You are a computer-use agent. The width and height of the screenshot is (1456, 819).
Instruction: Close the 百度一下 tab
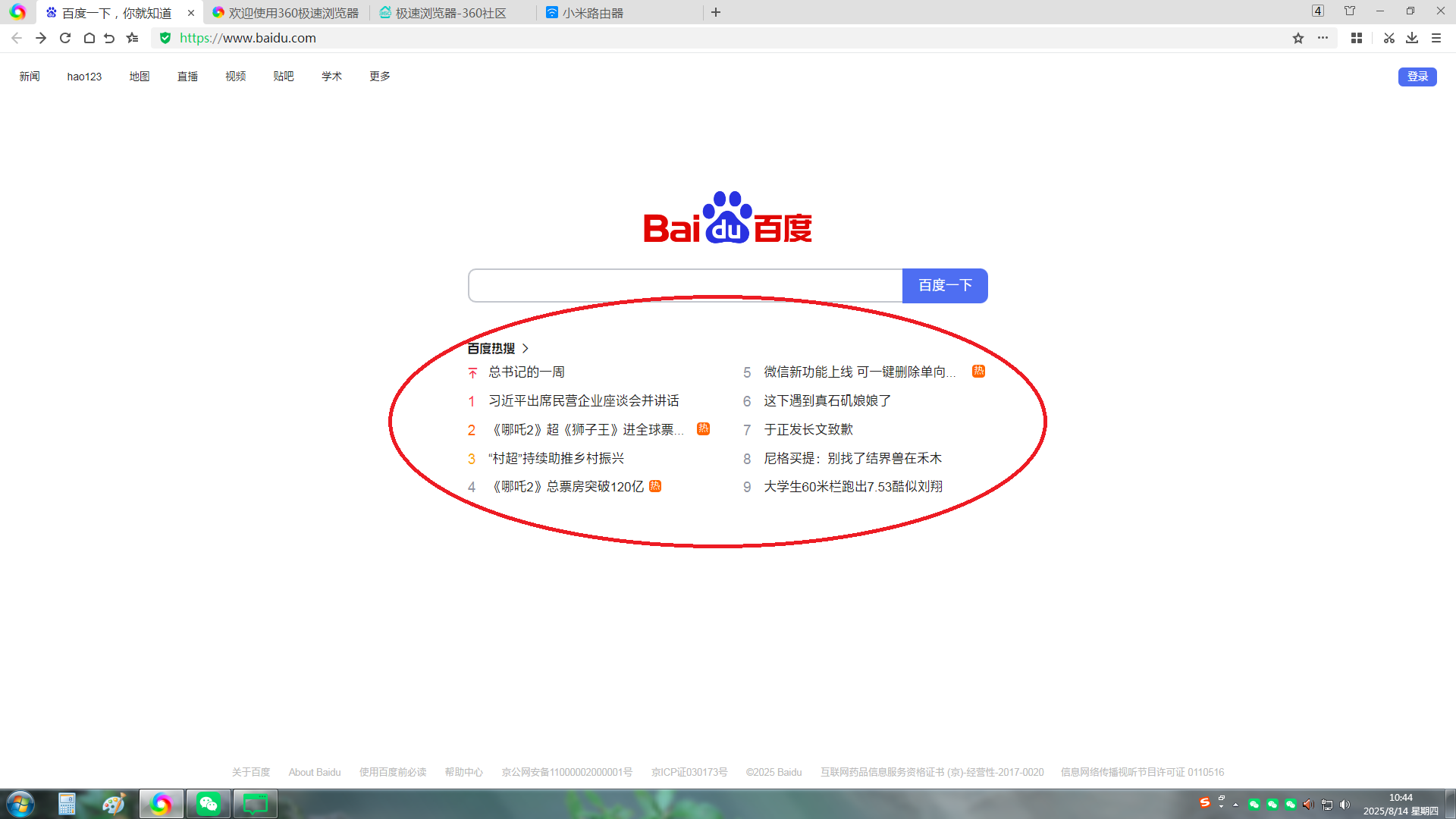tap(191, 13)
